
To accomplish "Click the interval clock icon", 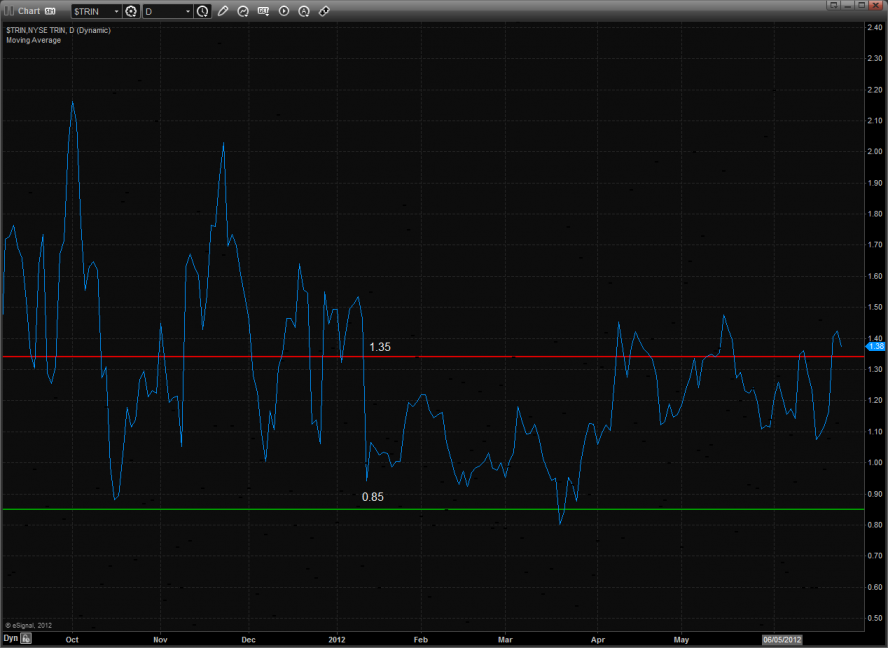I will click(x=203, y=11).
